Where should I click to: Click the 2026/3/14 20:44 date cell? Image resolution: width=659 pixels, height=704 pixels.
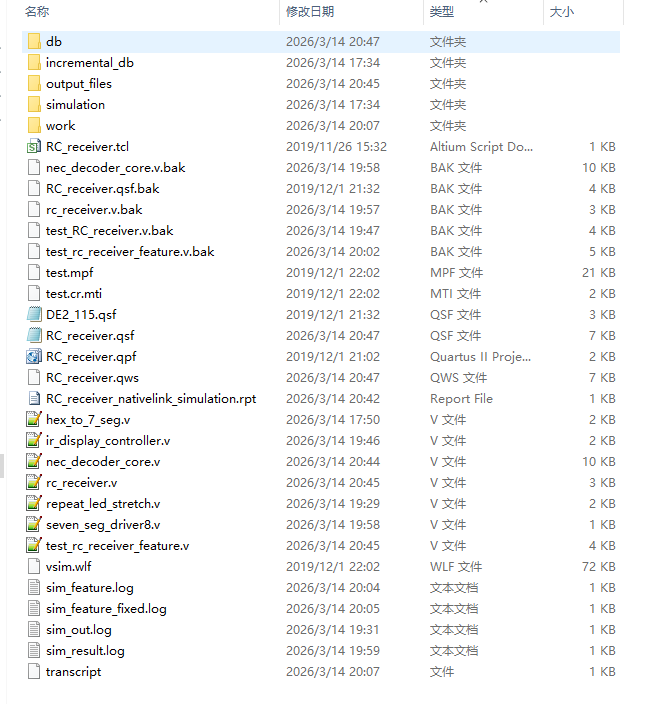[x=333, y=462]
